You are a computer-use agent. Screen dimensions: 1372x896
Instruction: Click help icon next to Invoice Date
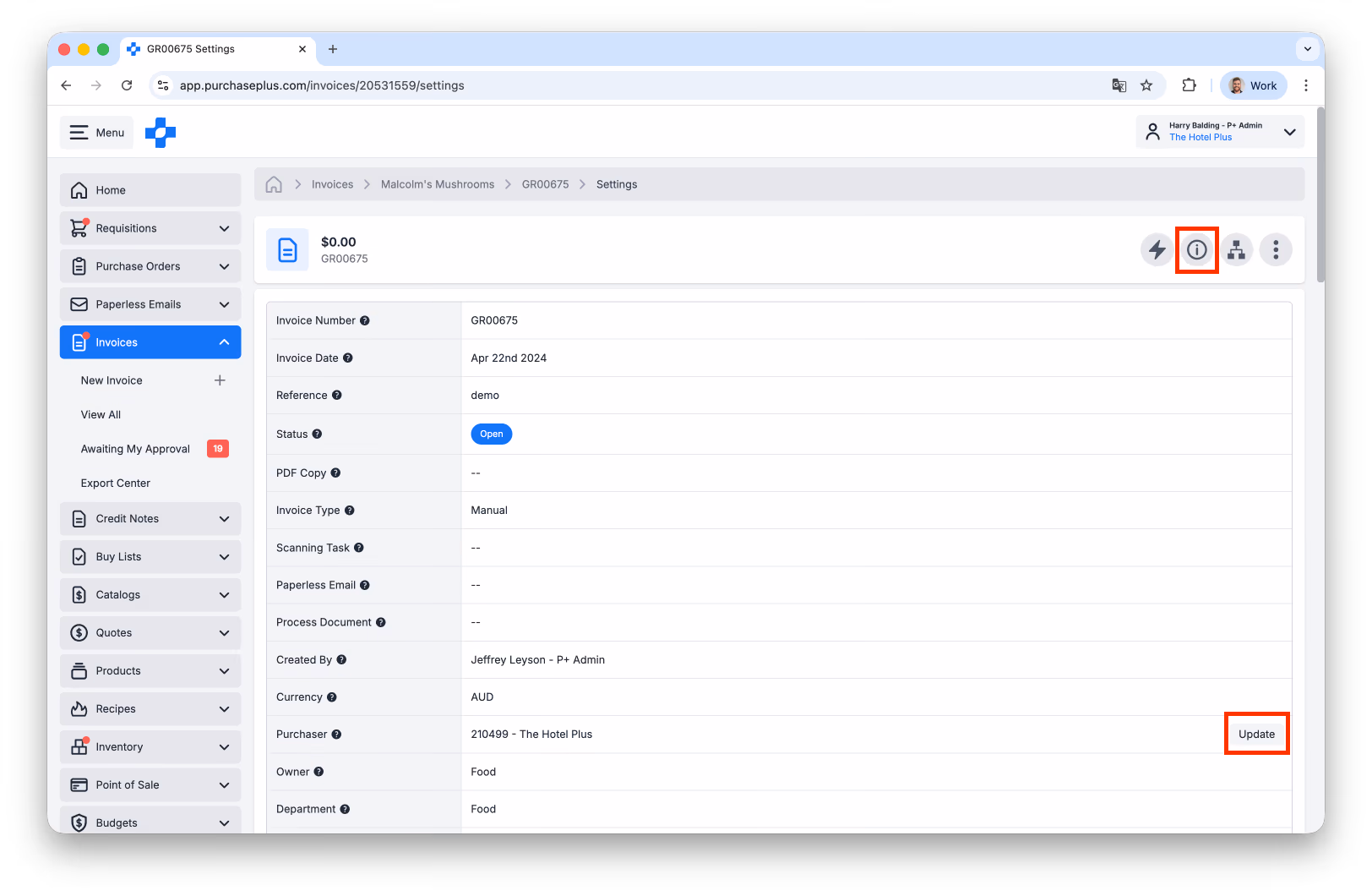pos(348,358)
